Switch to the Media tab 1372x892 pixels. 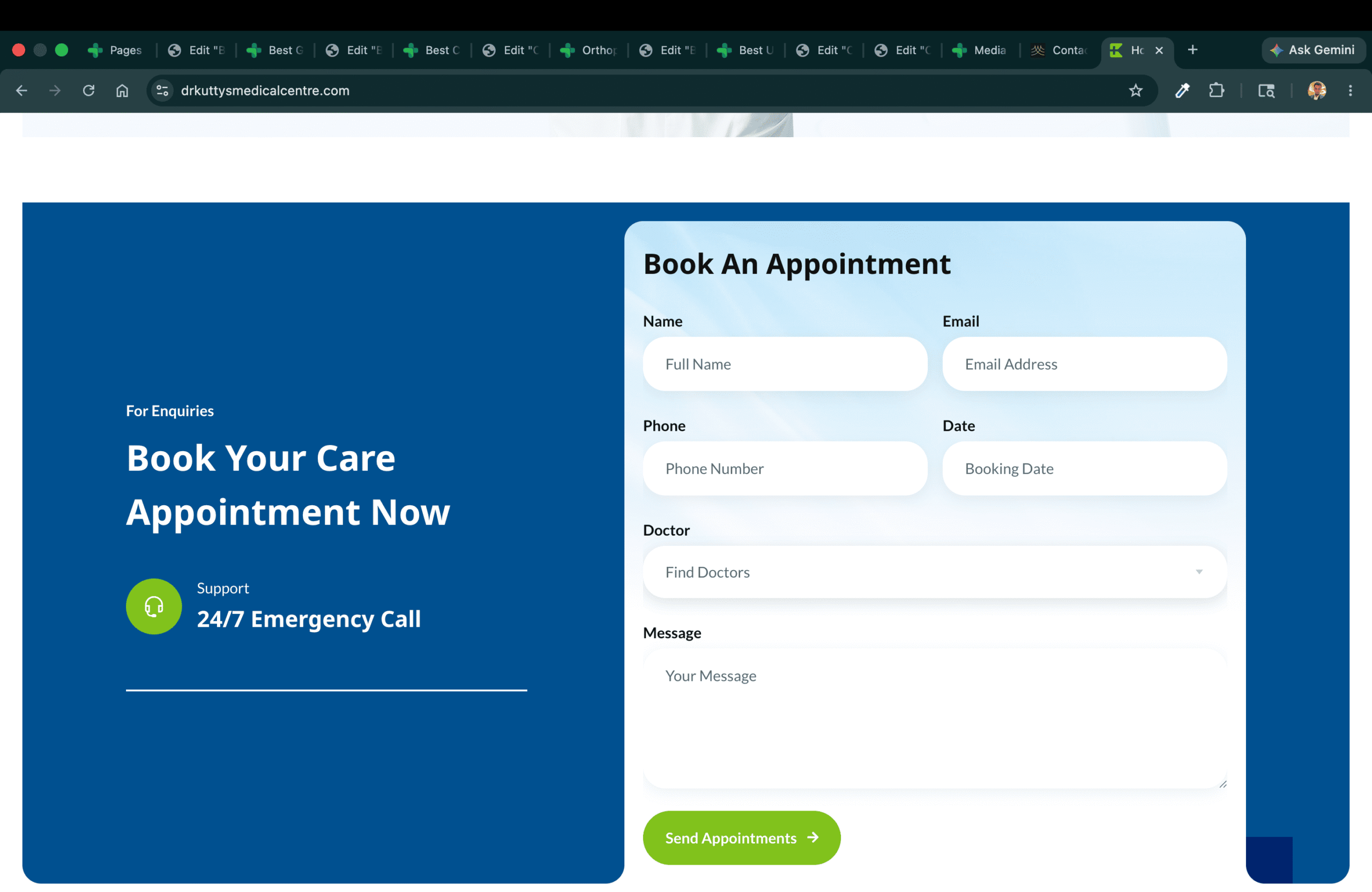tap(980, 50)
